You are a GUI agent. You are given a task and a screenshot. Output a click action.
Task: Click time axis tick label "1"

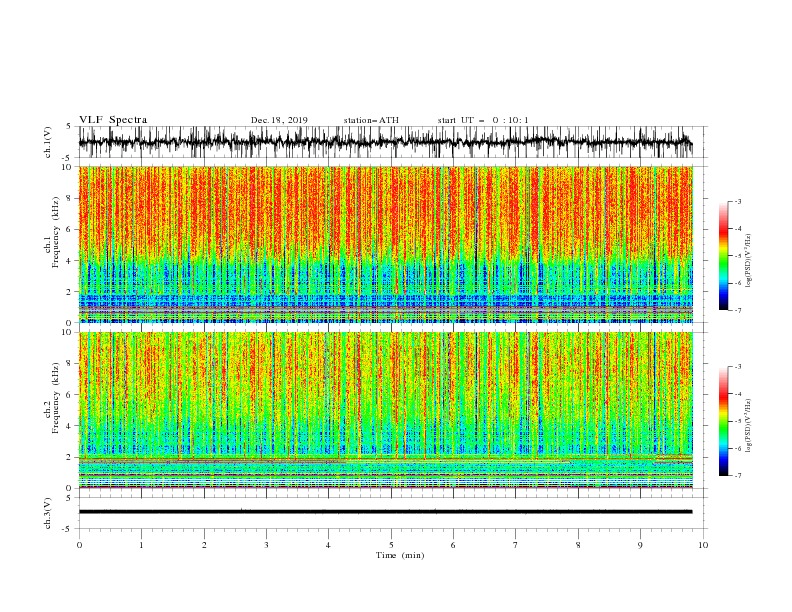tap(142, 545)
